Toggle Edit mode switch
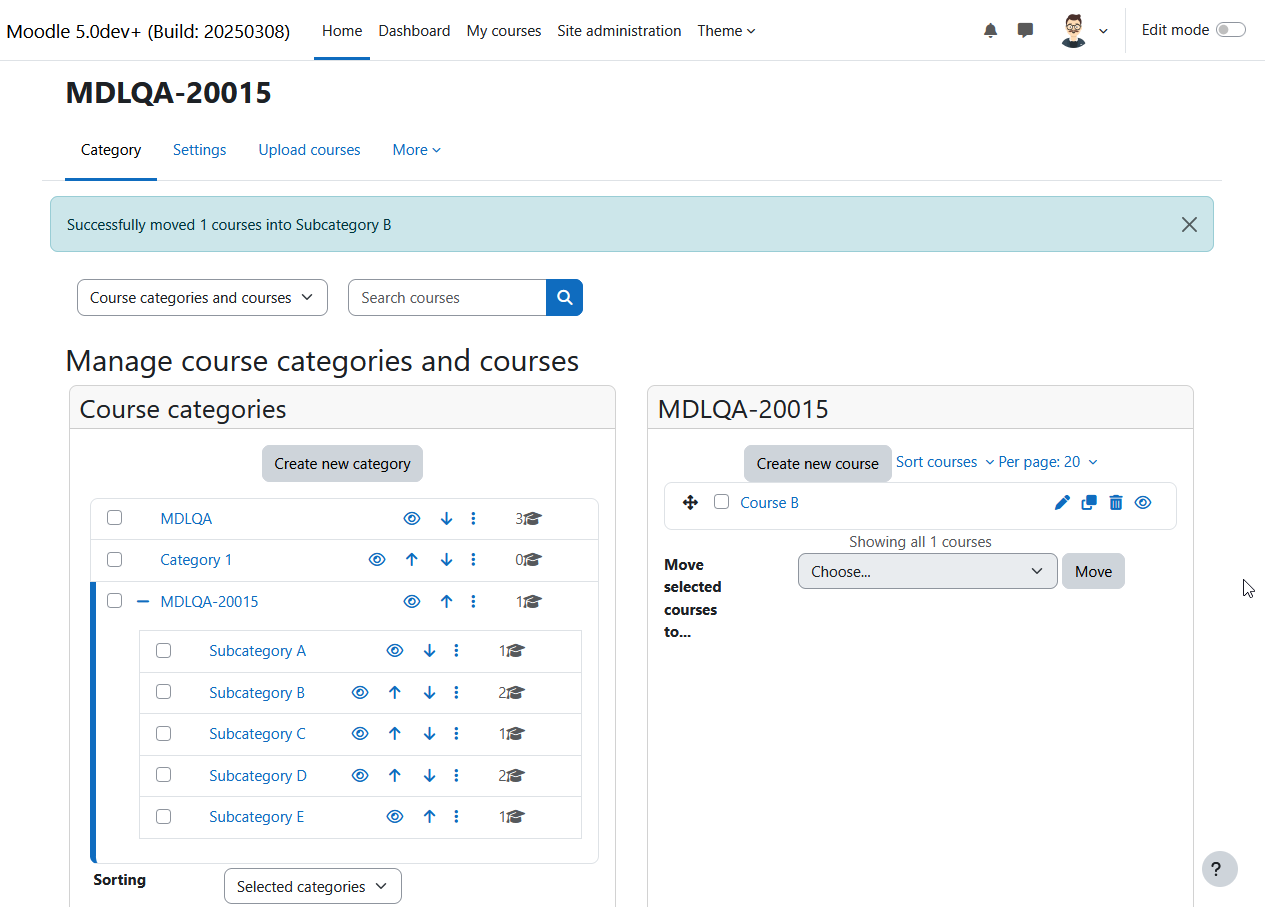The width and height of the screenshot is (1265, 907). click(1231, 30)
